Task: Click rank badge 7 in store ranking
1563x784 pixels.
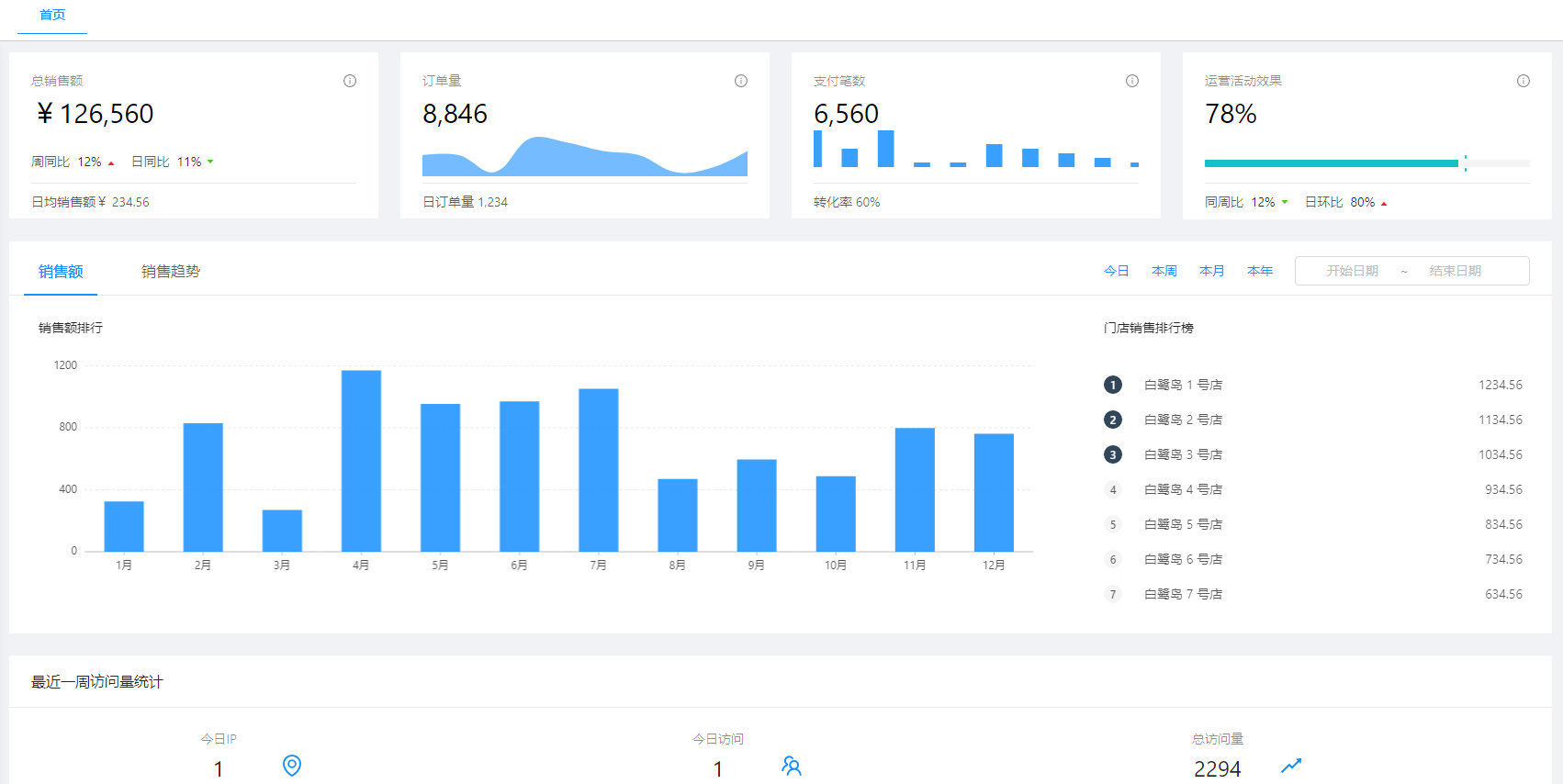Action: coord(1113,594)
